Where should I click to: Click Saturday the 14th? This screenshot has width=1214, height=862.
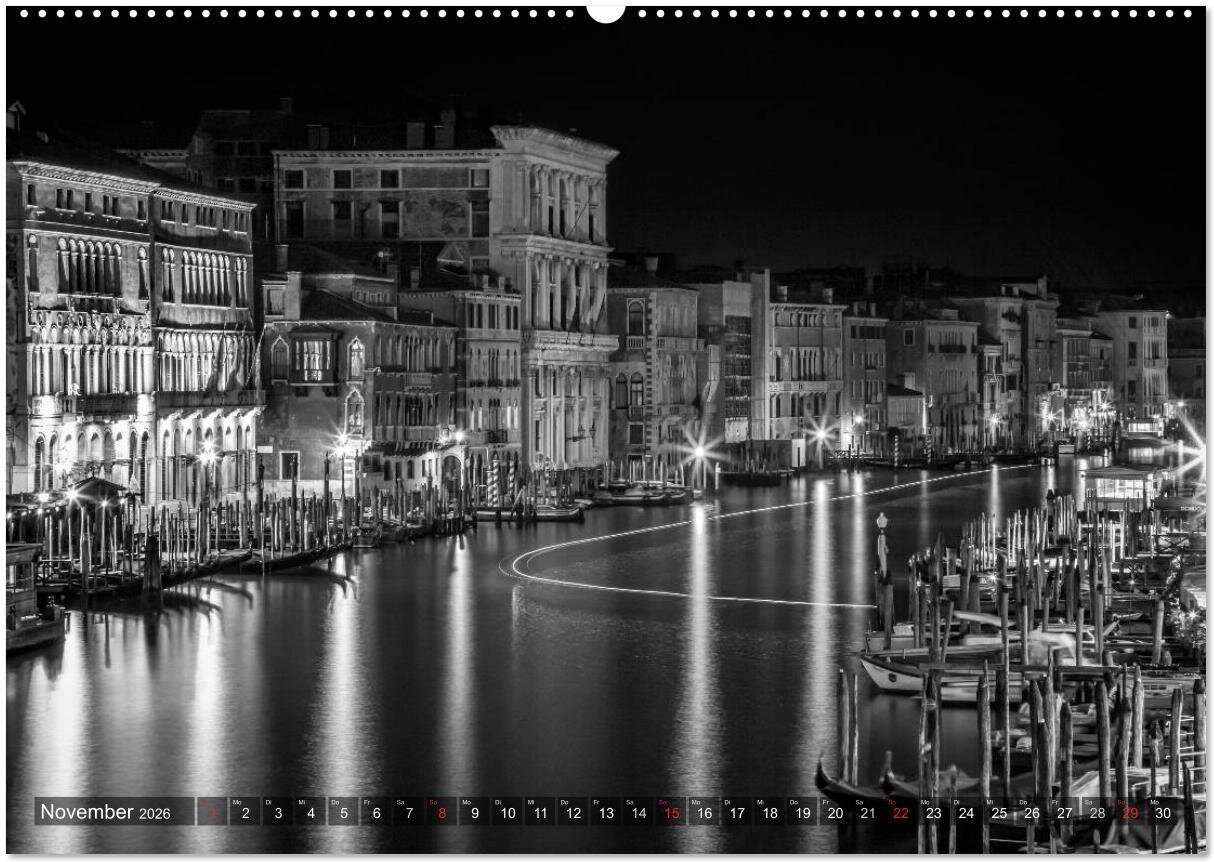[638, 812]
